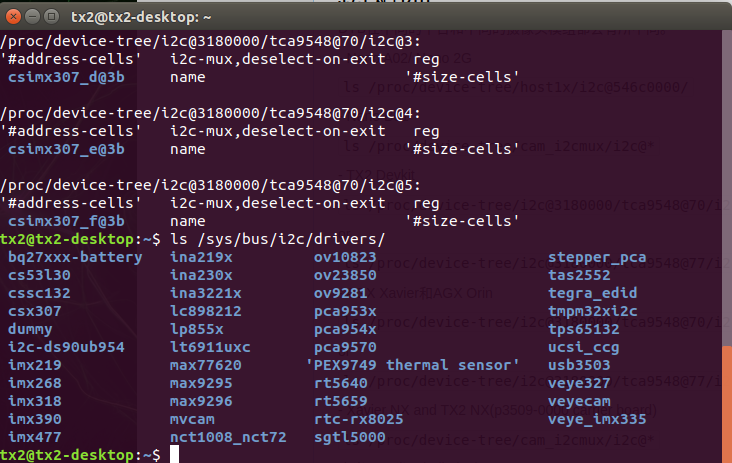Click the terminal cursor at the last prompt
The height and width of the screenshot is (463, 732).
point(174,455)
